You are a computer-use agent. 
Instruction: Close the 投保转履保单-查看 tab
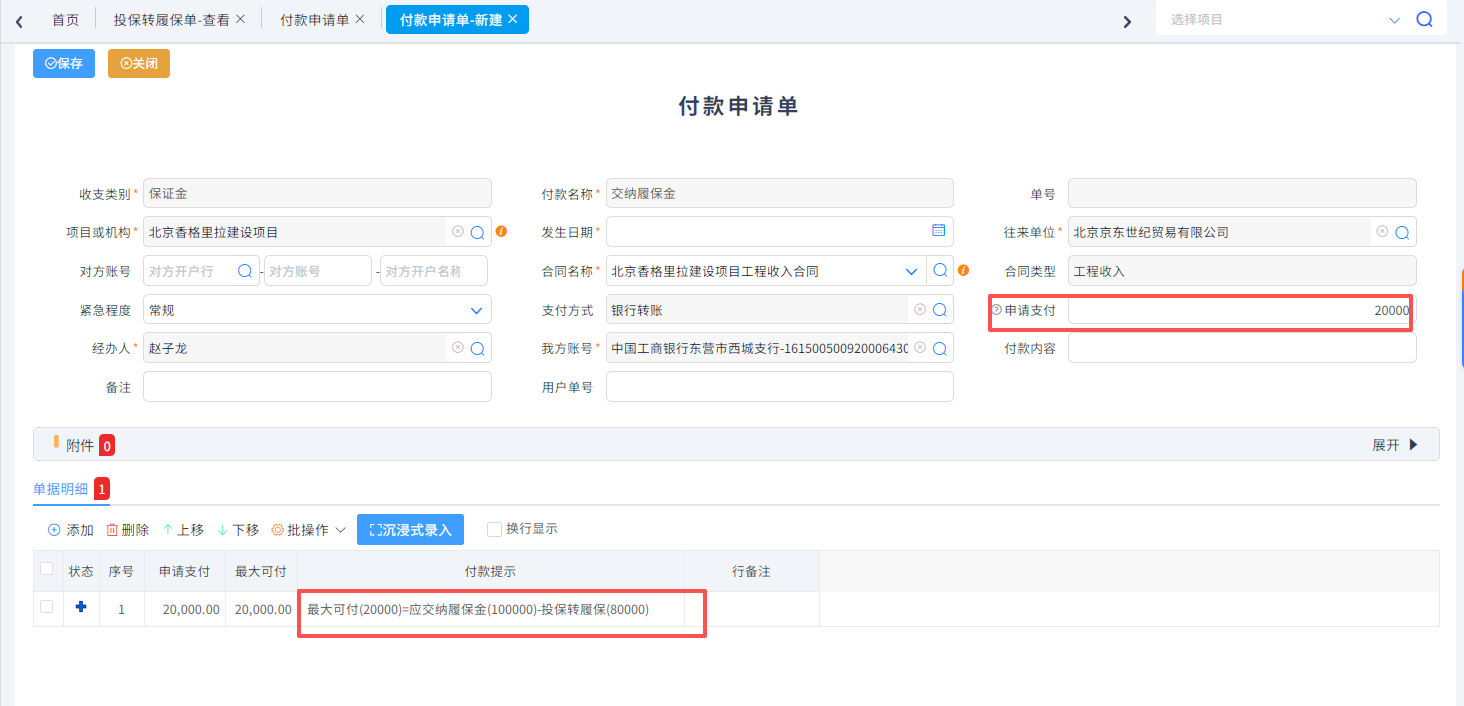click(x=240, y=19)
